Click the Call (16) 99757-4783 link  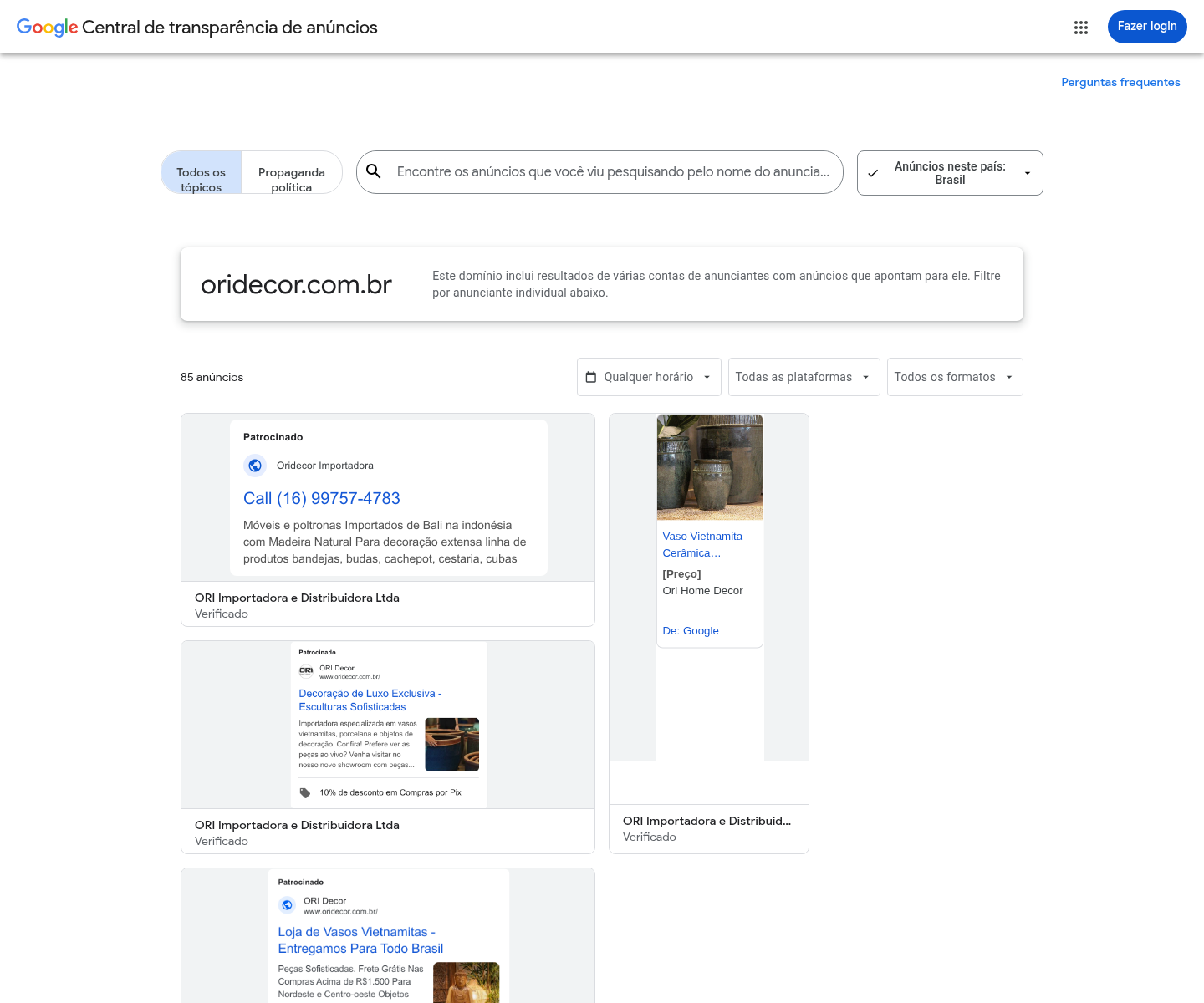(322, 498)
